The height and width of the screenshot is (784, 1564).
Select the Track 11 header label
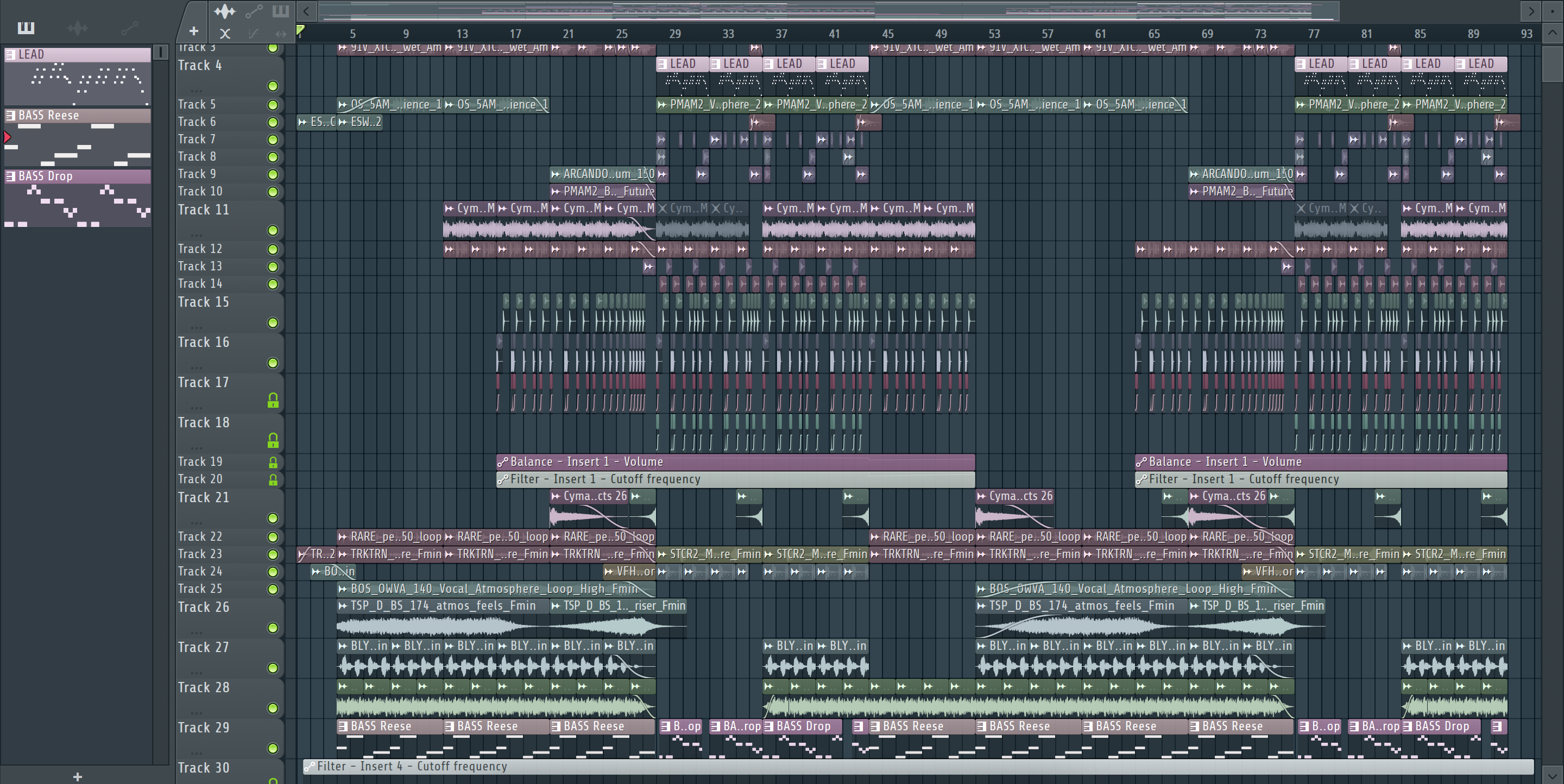204,210
